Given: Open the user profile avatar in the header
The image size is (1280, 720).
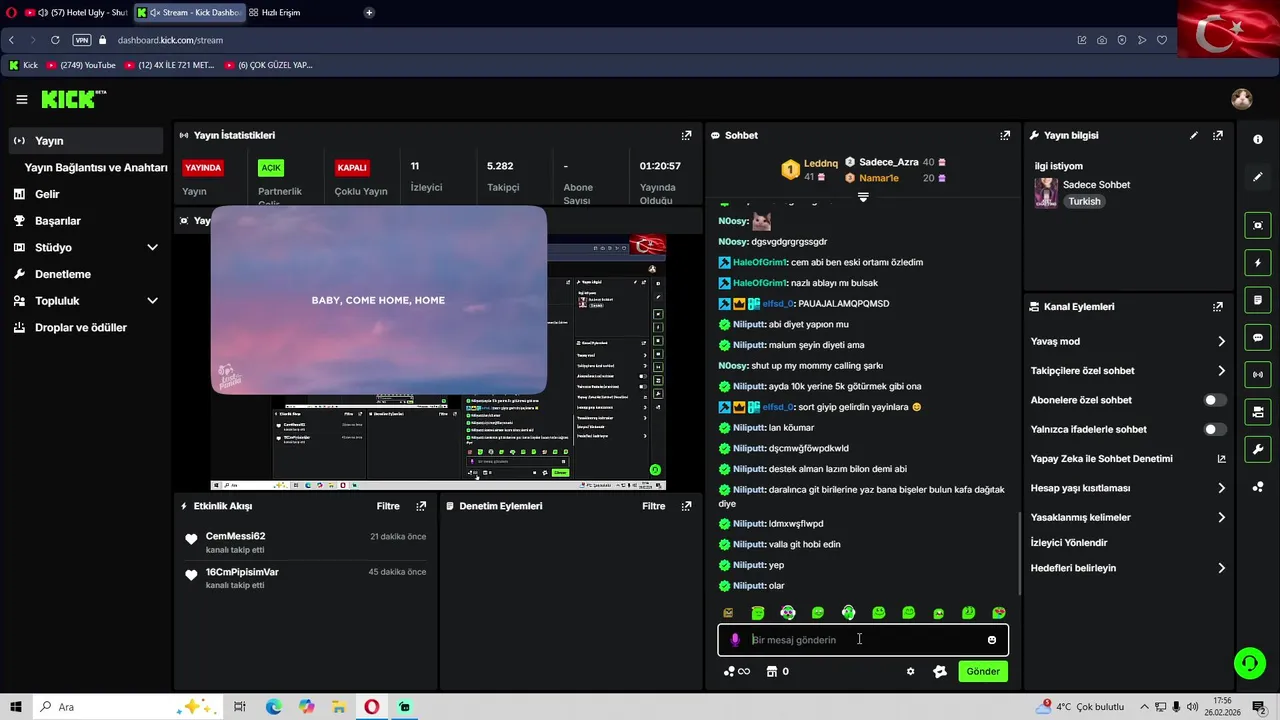Looking at the screenshot, I should tap(1242, 99).
